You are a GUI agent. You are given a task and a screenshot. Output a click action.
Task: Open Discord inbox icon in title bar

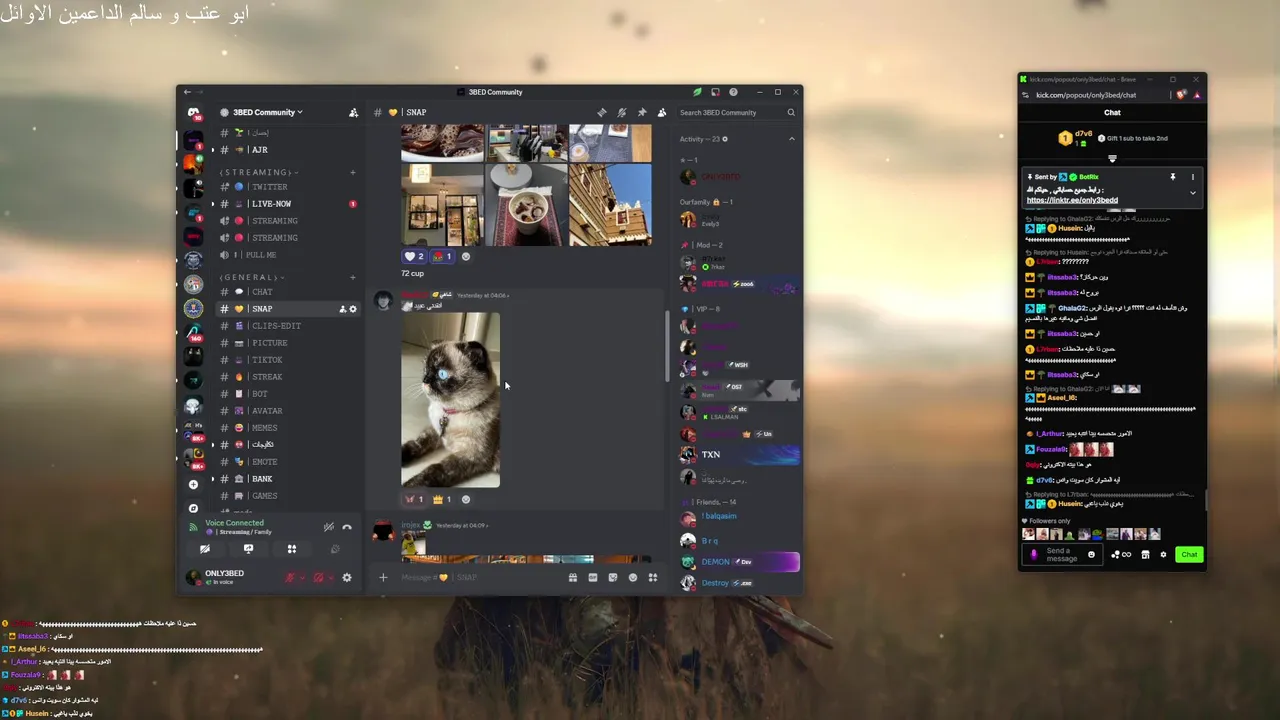click(x=715, y=92)
